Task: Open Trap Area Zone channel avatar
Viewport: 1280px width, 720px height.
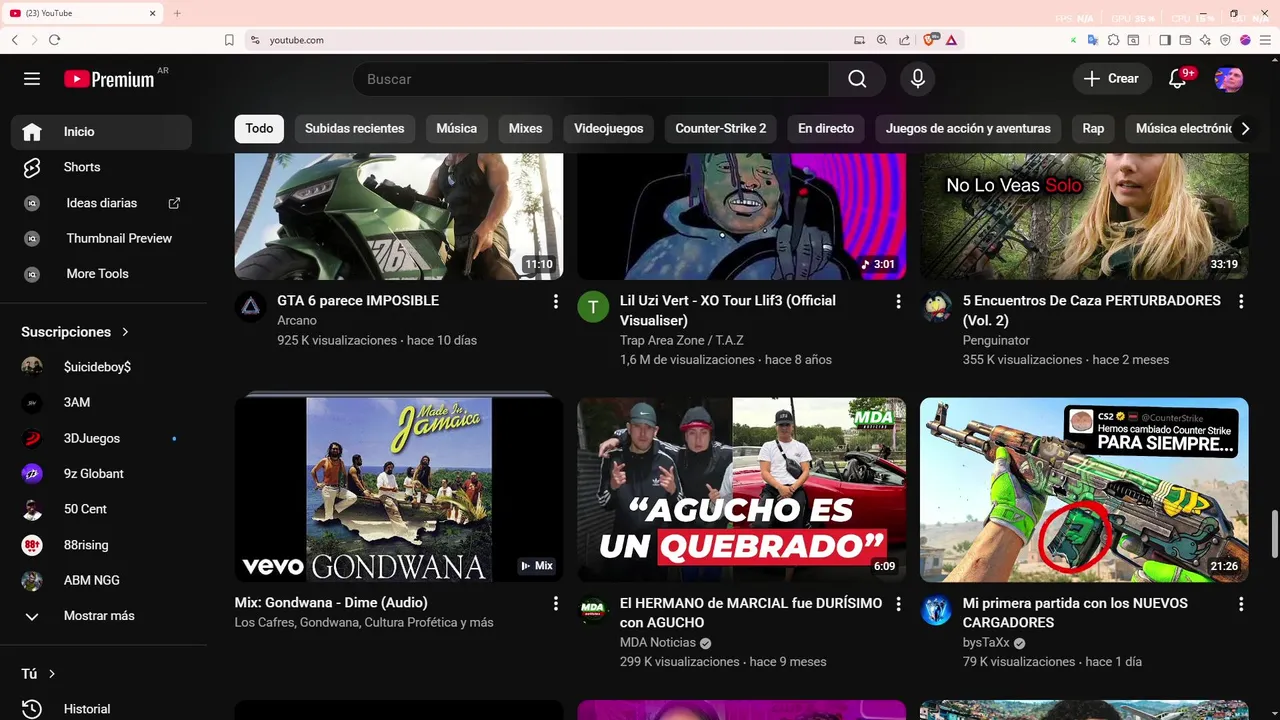Action: tap(593, 307)
